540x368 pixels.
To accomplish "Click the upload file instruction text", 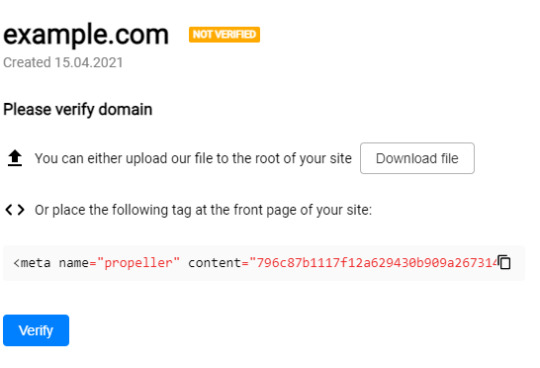I will [x=193, y=158].
